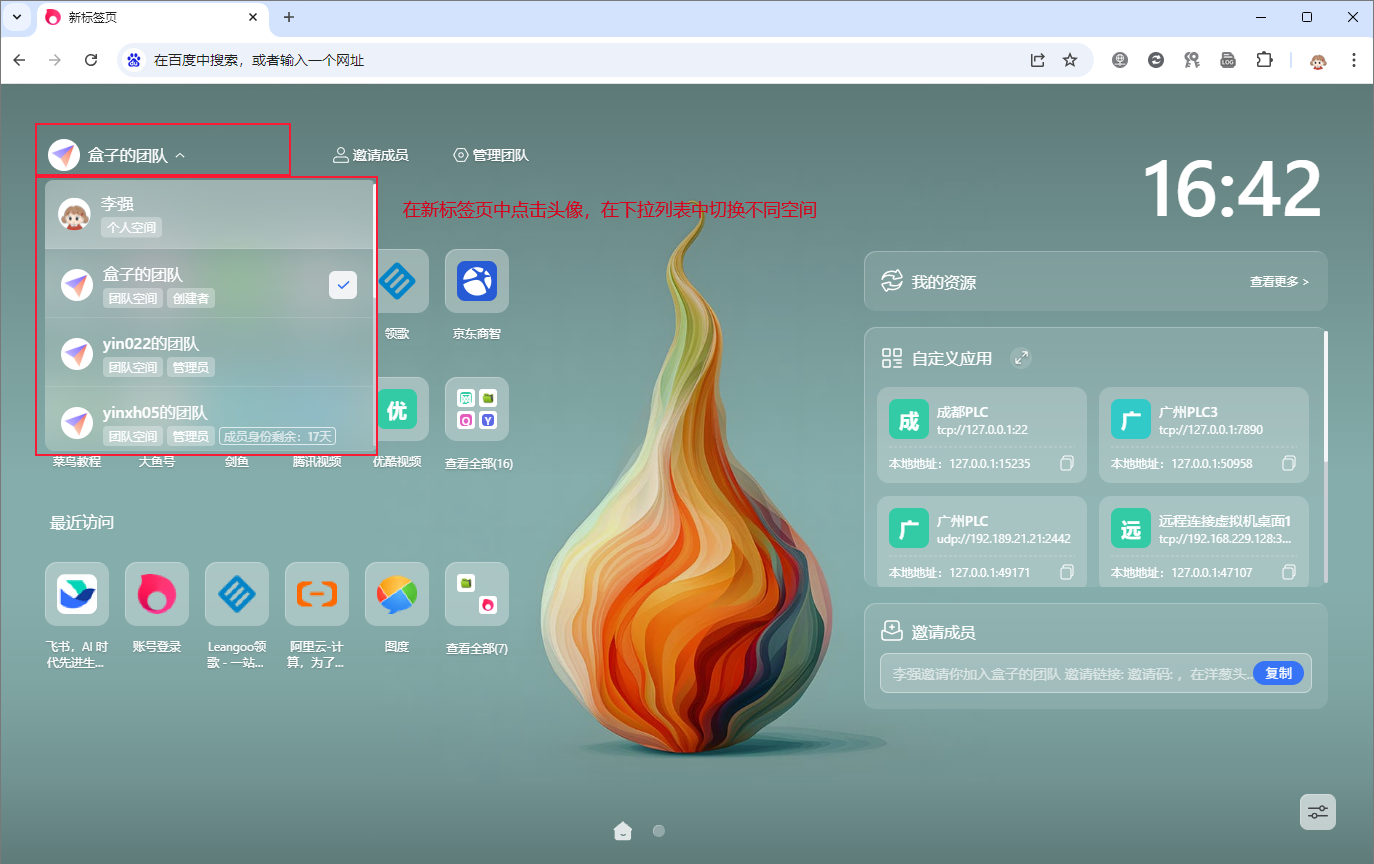
Task: Select the 新标签页 browser tab
Action: (x=154, y=17)
